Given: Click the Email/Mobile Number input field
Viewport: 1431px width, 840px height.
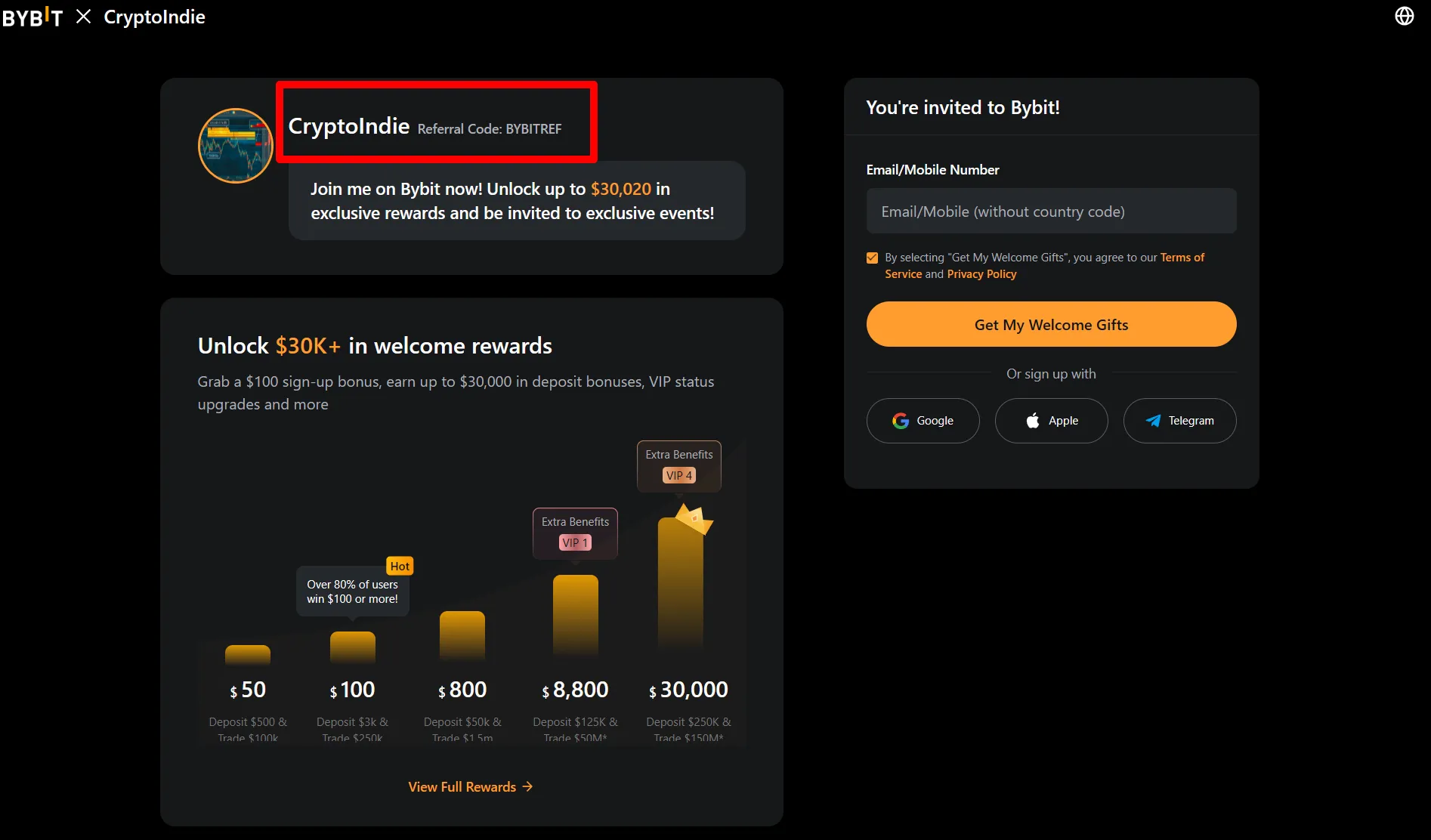Looking at the screenshot, I should (x=1051, y=212).
